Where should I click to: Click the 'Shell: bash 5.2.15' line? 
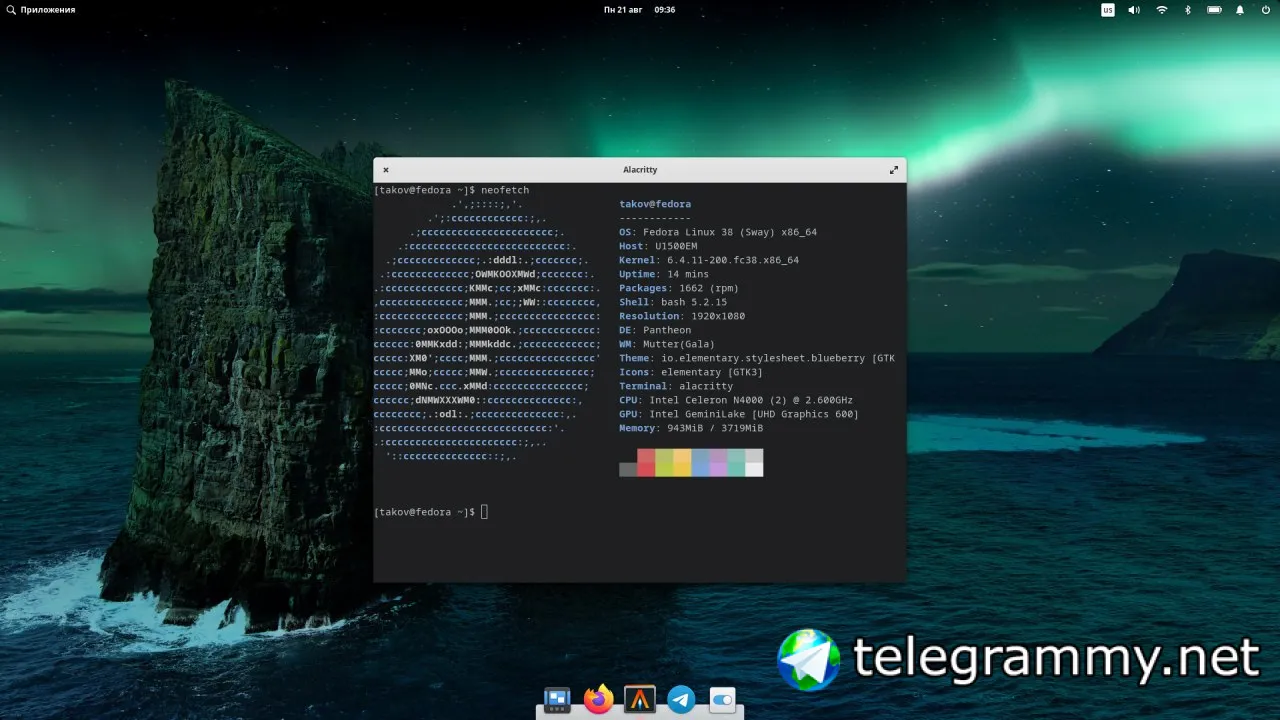[673, 302]
